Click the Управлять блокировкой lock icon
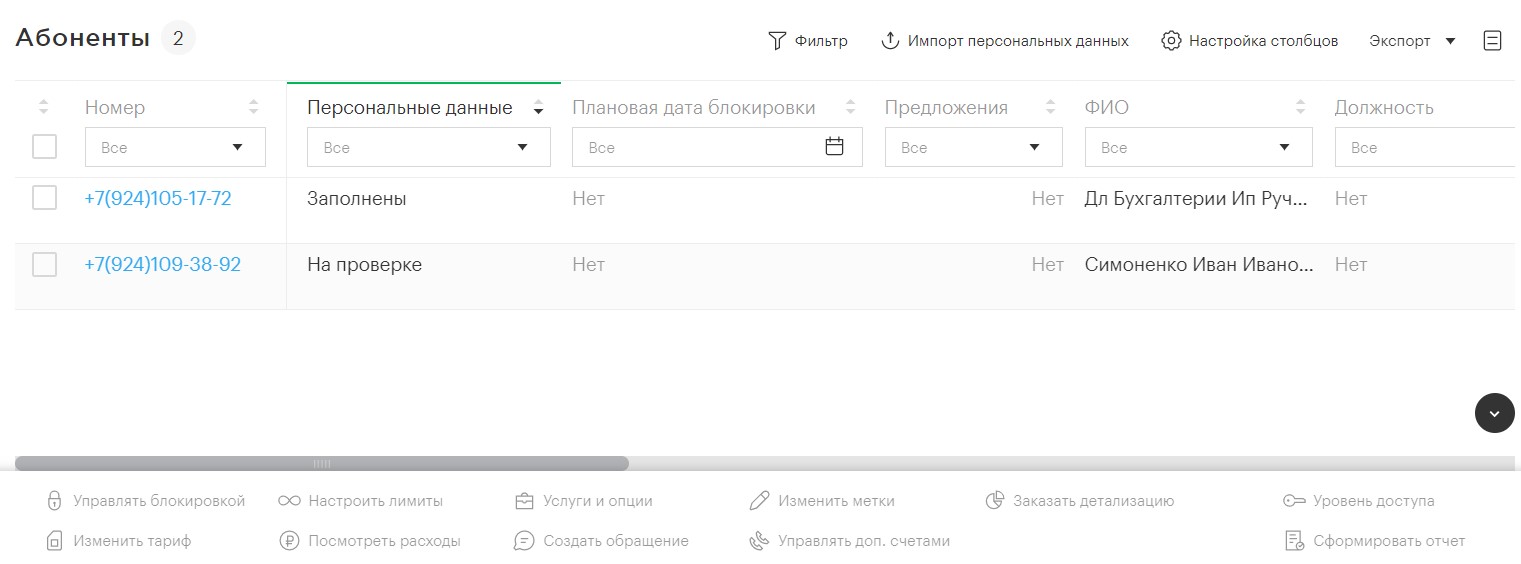Viewport: 1521px width, 564px height. [55, 501]
